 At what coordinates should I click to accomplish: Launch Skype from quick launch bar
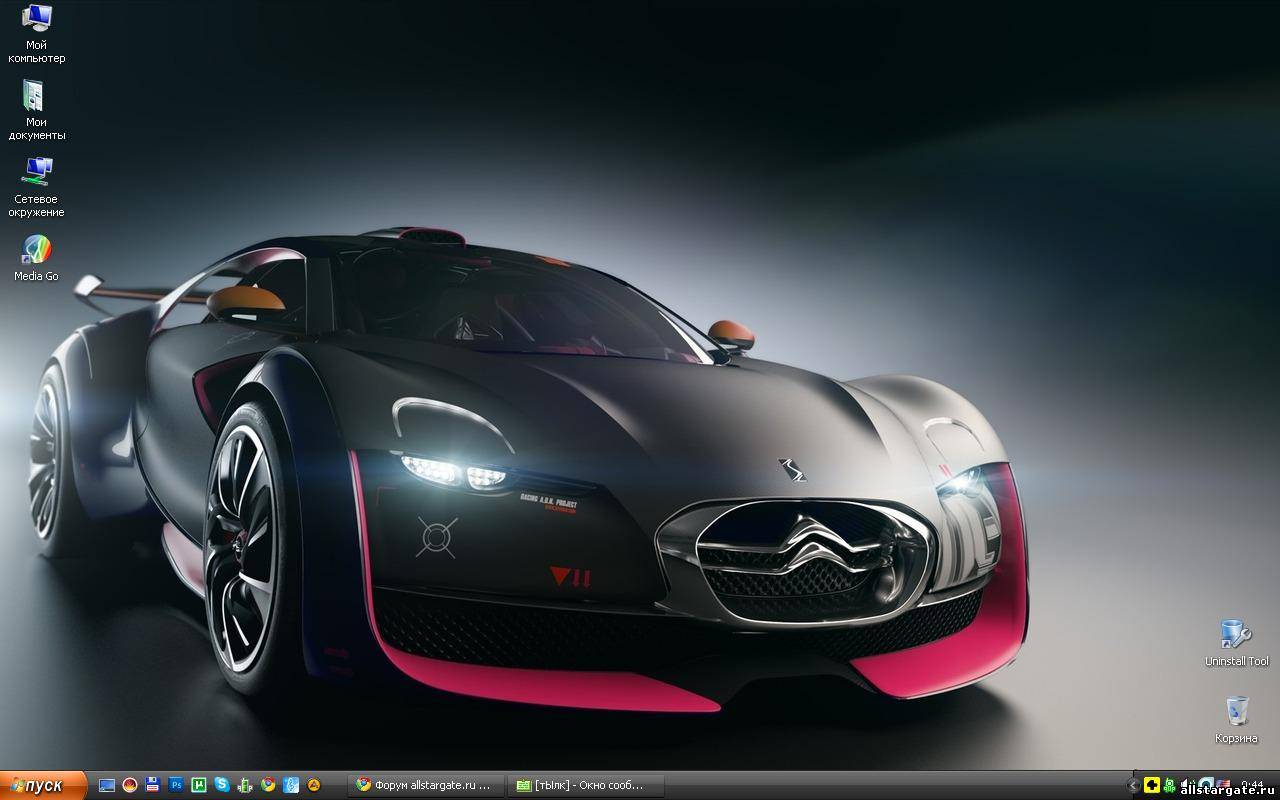coord(222,785)
